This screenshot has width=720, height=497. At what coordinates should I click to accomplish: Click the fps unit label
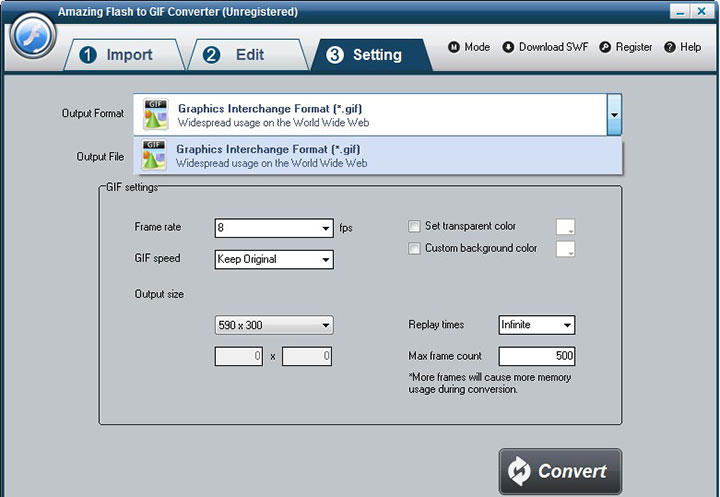coord(346,228)
